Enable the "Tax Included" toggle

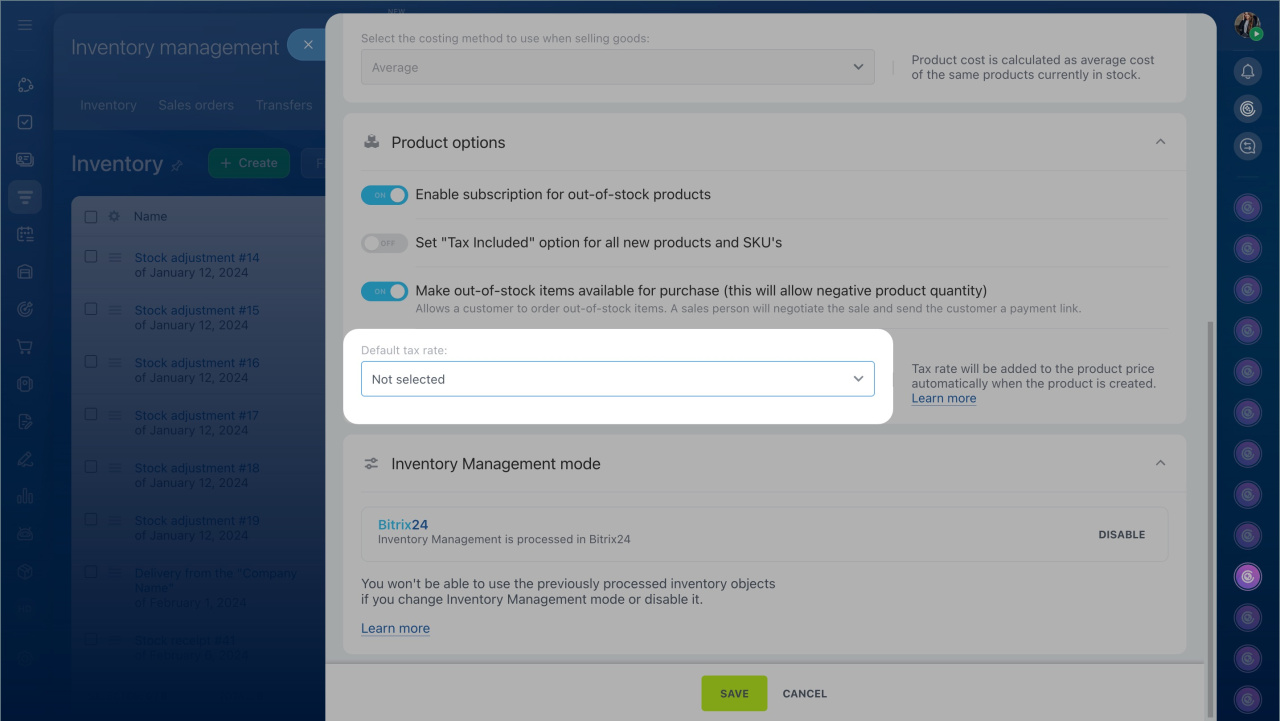[384, 243]
